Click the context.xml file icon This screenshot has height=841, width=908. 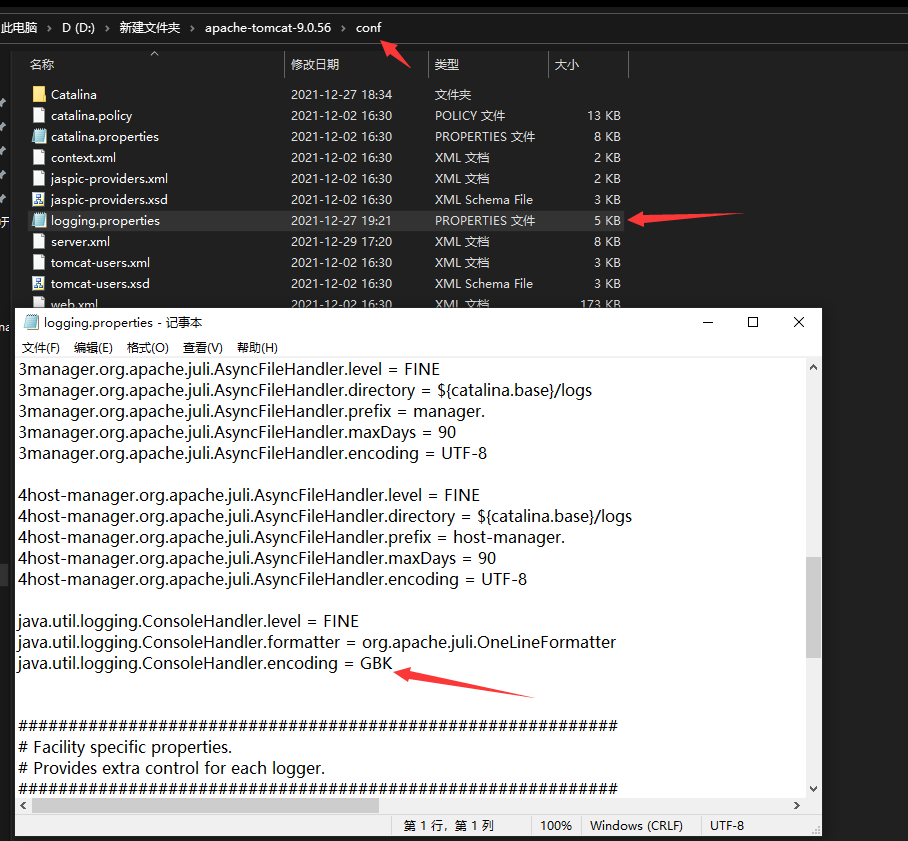37,157
